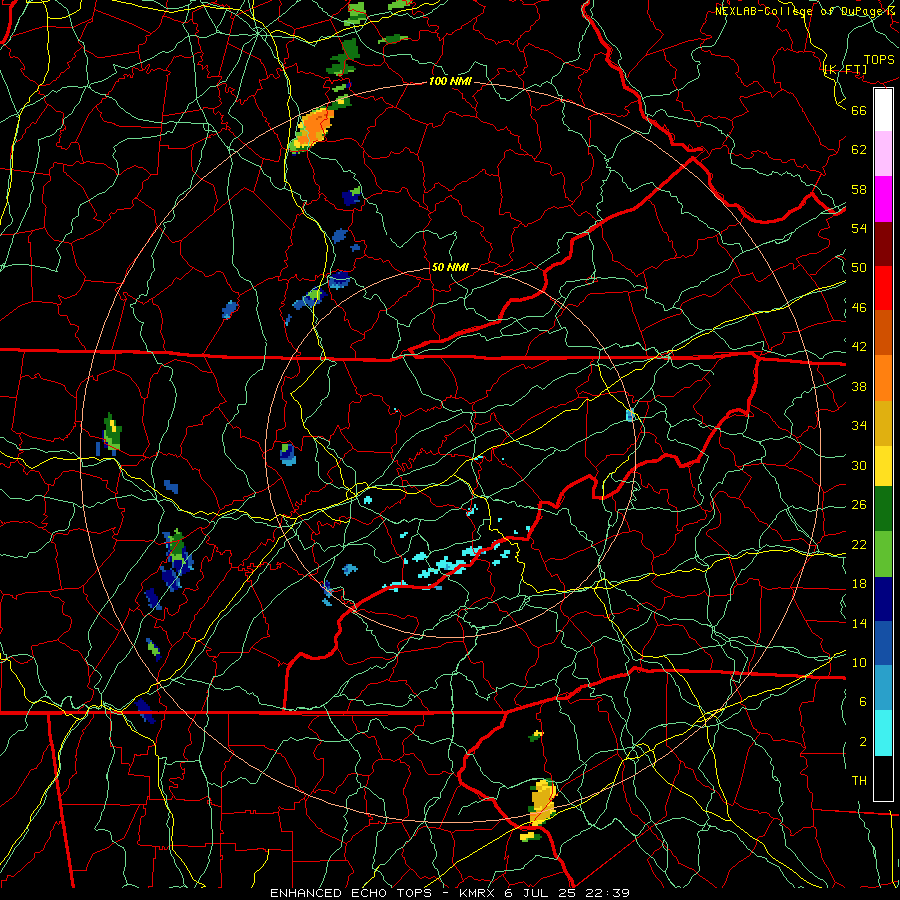The image size is (900, 900).
Task: Click the black TH legend swatch
Action: [883, 778]
